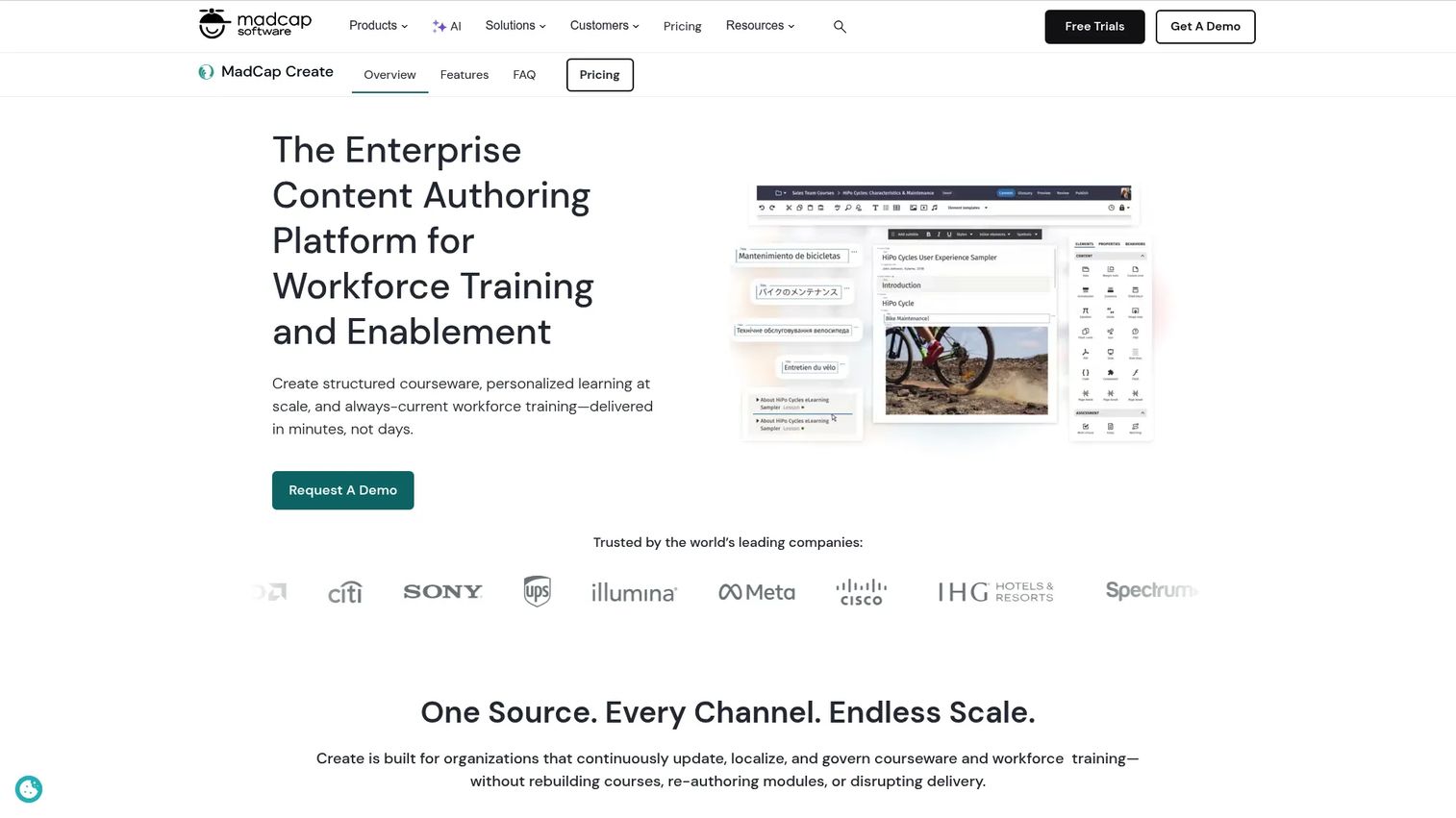Click the "Entretien du vélo" label
Viewport: 1456px width, 818px height.
click(810, 367)
